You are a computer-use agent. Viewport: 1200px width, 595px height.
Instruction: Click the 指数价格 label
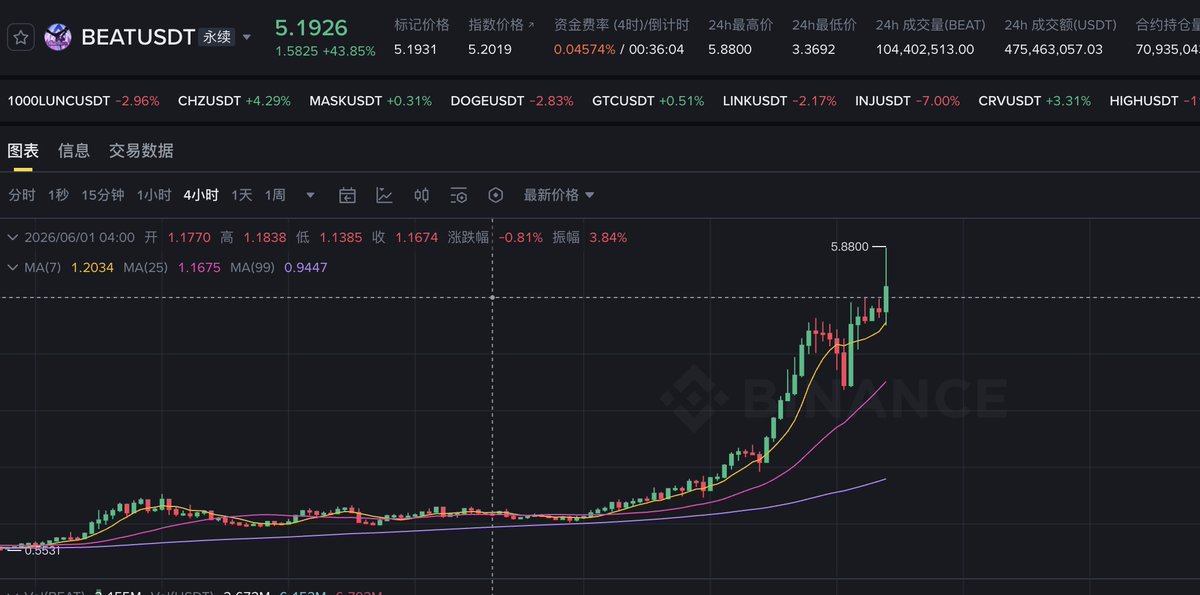tap(495, 24)
